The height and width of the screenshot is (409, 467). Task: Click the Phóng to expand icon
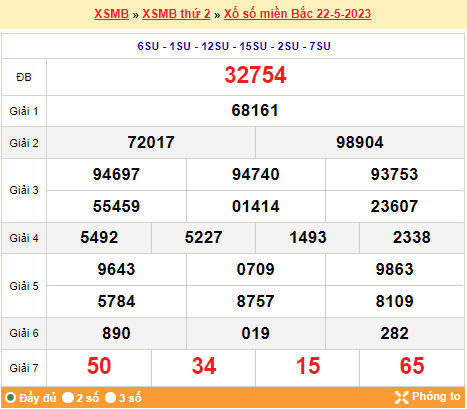(401, 397)
